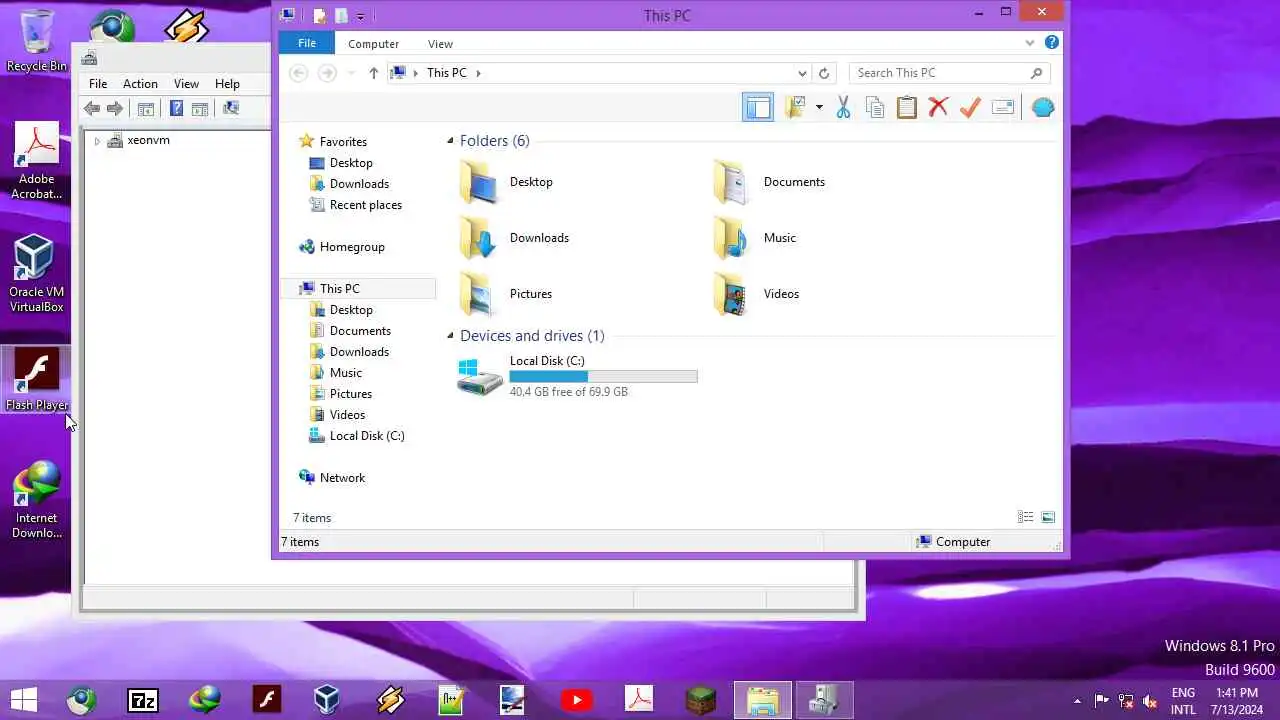Viewport: 1280px width, 720px height.
Task: Select xeonvm in the background window tree
Action: coord(148,140)
